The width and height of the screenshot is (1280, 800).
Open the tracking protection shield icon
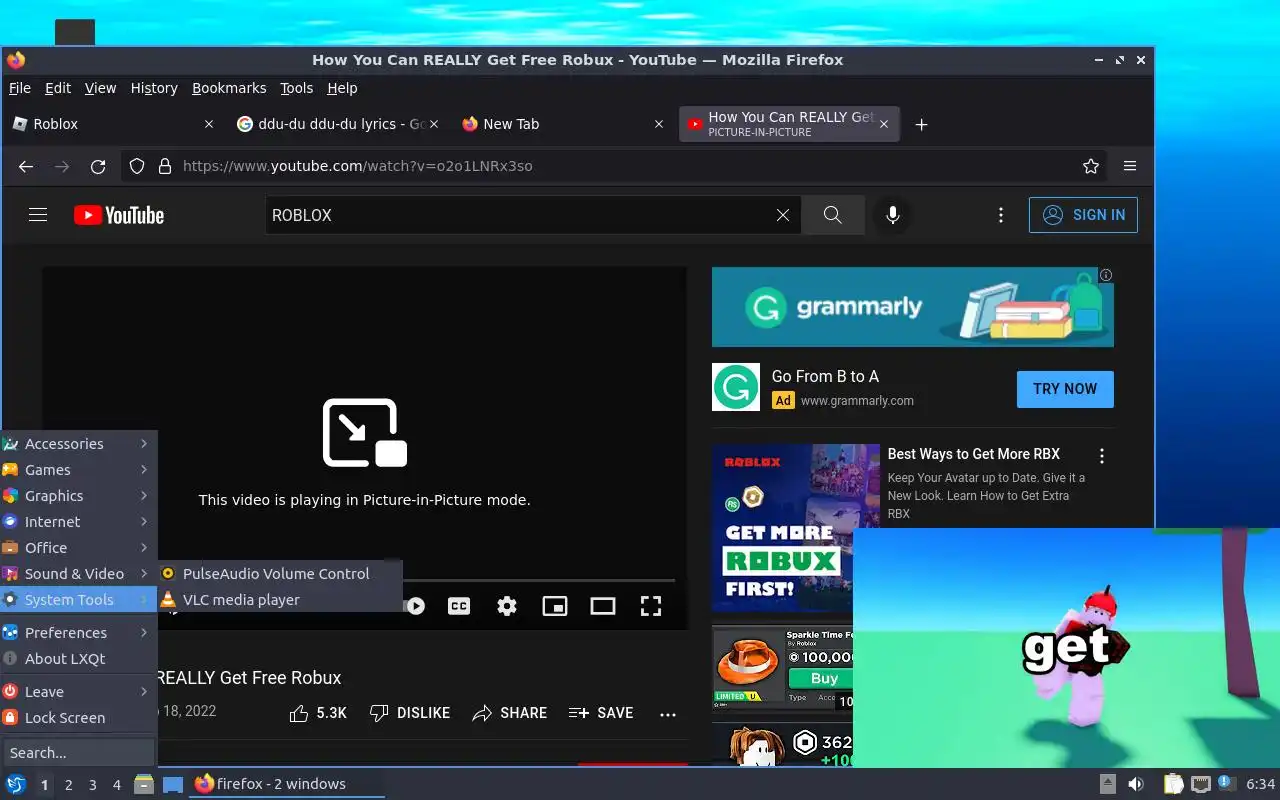tap(137, 166)
